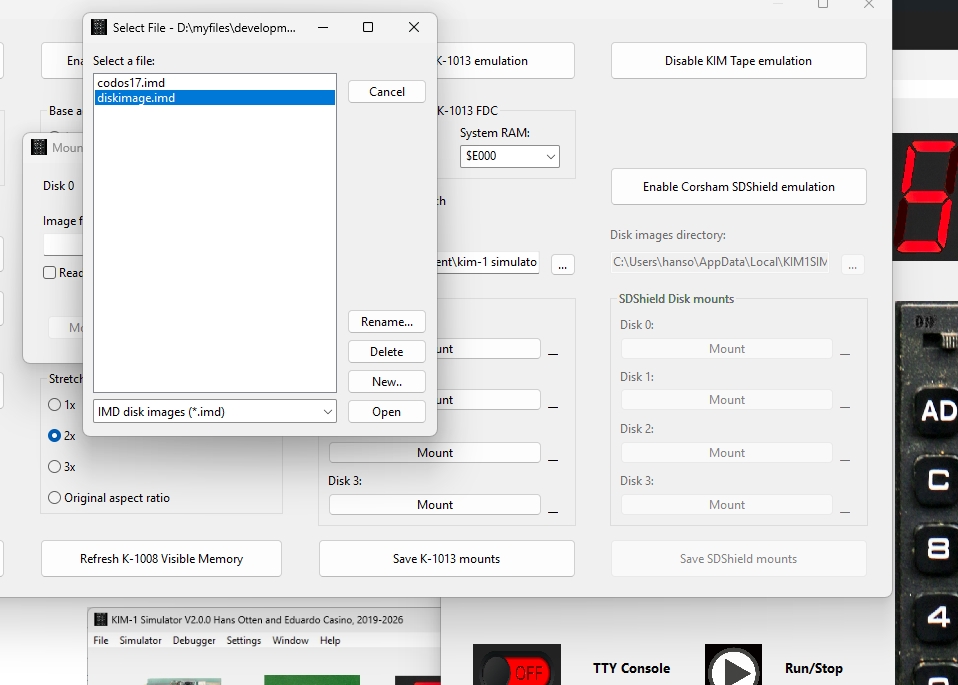The width and height of the screenshot is (958, 685).
Task: Click Enable Corsham SDShield emulation
Action: click(738, 186)
